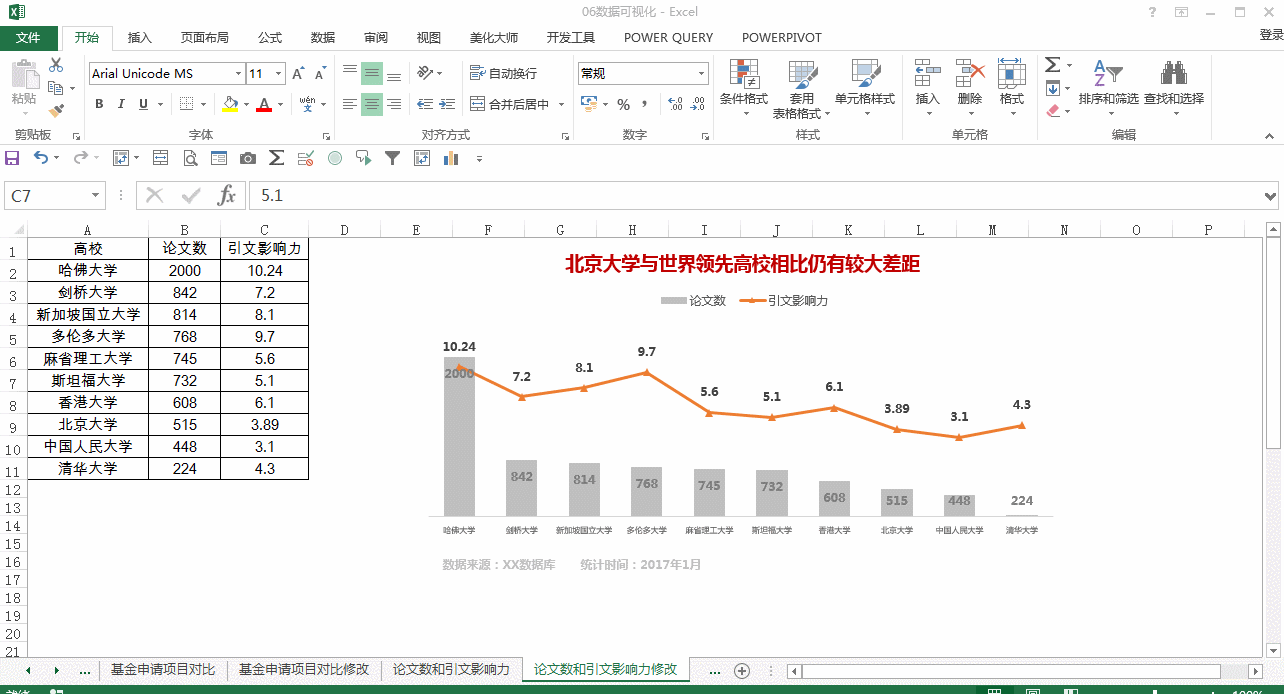Viewport: 1284px width, 694px height.
Task: Click the 登录 sign-in link
Action: coord(1271,35)
